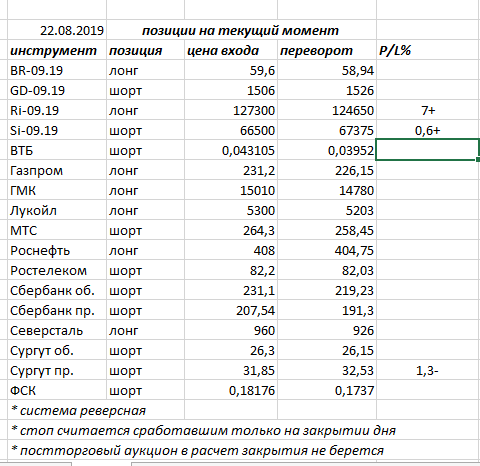Select the 'переворот' header cell
This screenshot has width=480, height=466.
tap(327, 50)
